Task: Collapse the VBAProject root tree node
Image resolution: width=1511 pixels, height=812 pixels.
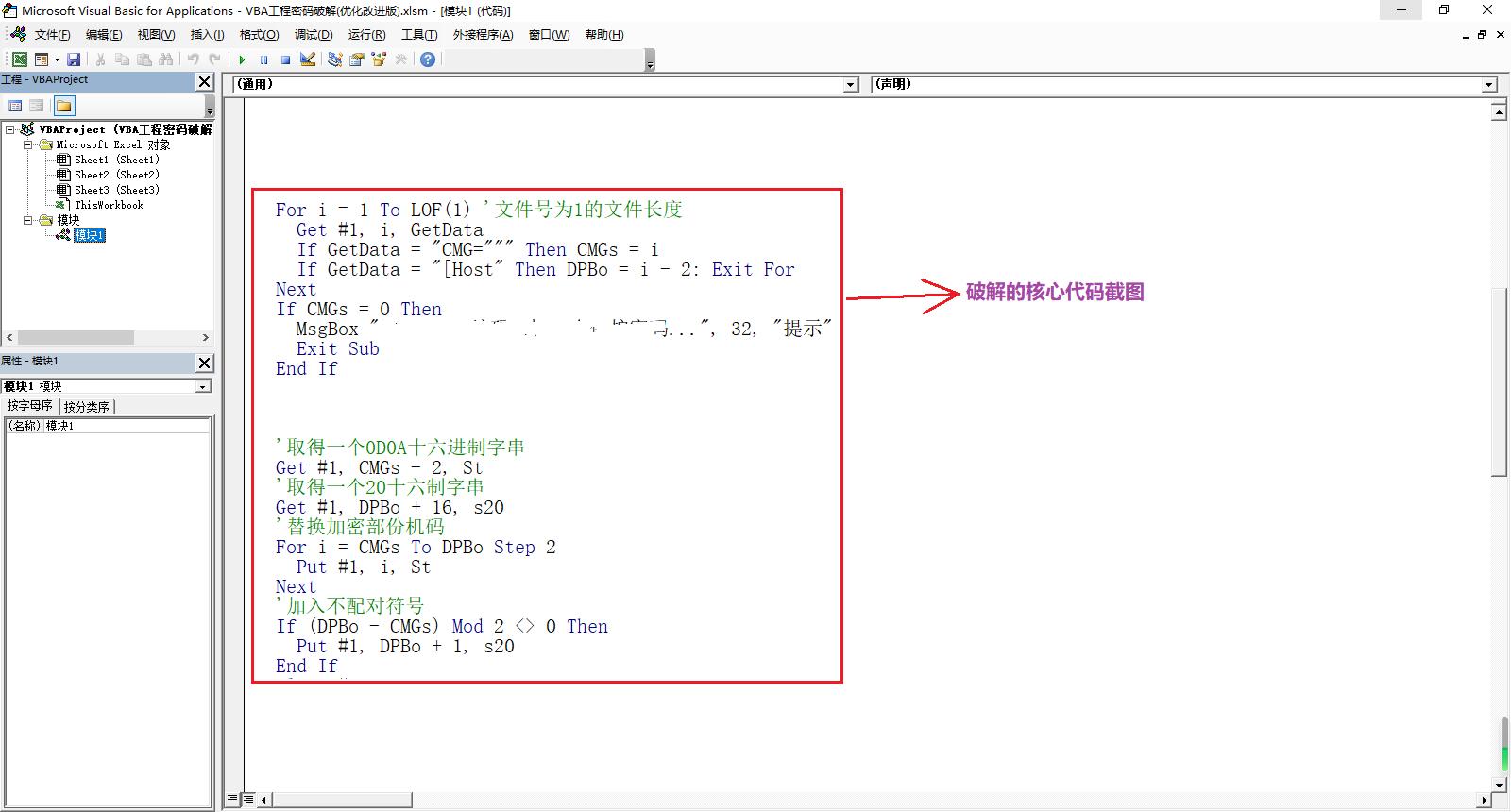Action: tap(10, 129)
